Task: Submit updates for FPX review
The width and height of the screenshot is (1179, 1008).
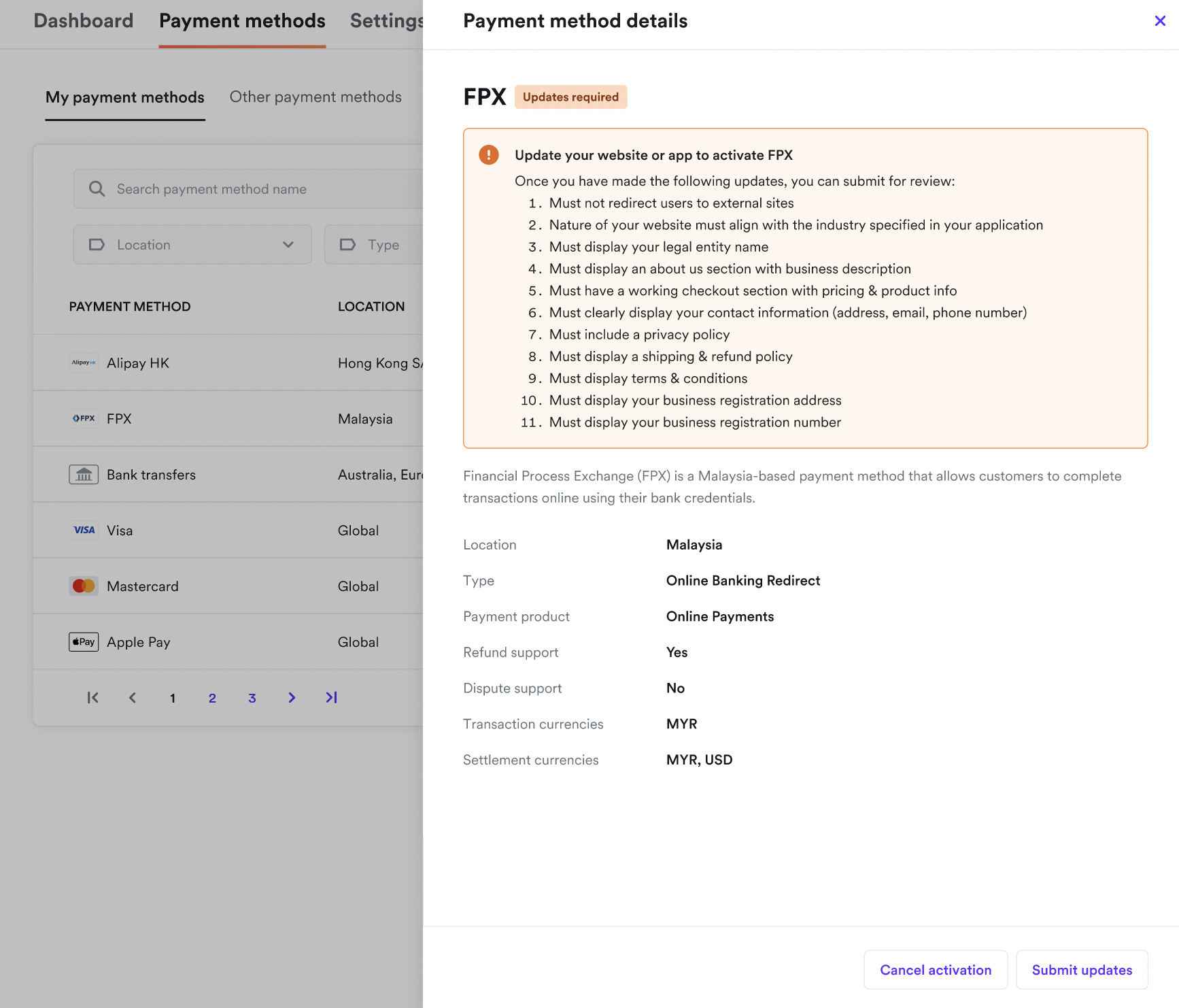Action: click(1082, 969)
